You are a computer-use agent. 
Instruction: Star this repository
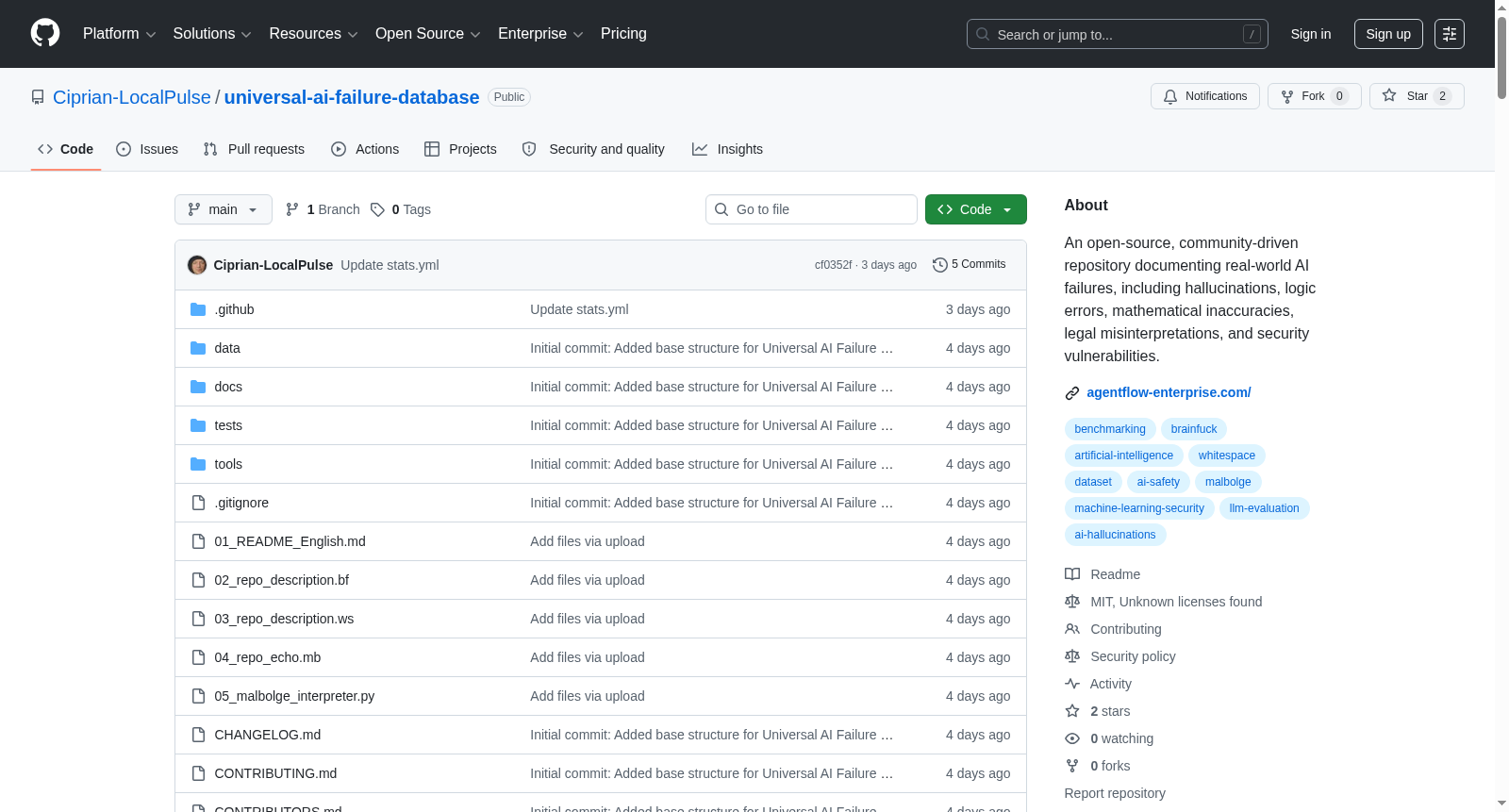tap(1417, 96)
